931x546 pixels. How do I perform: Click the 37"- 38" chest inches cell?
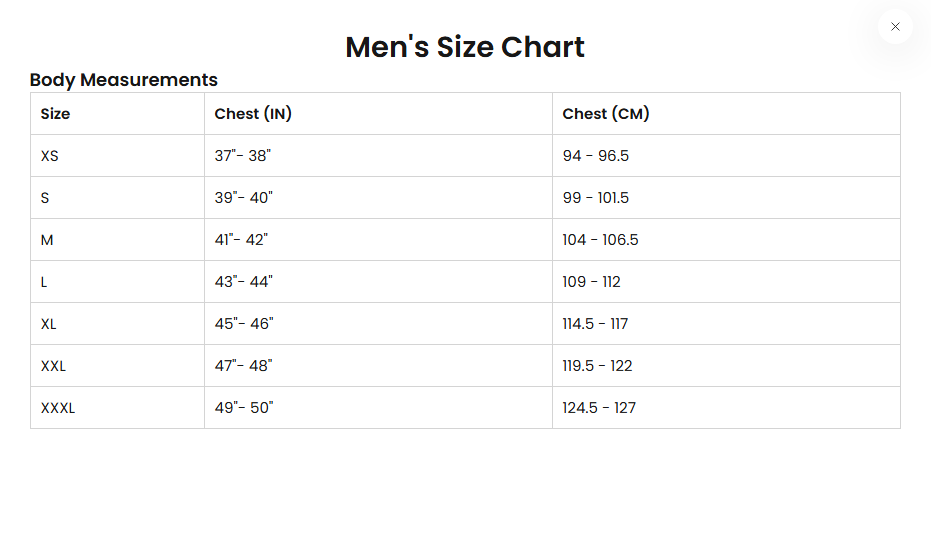243,156
